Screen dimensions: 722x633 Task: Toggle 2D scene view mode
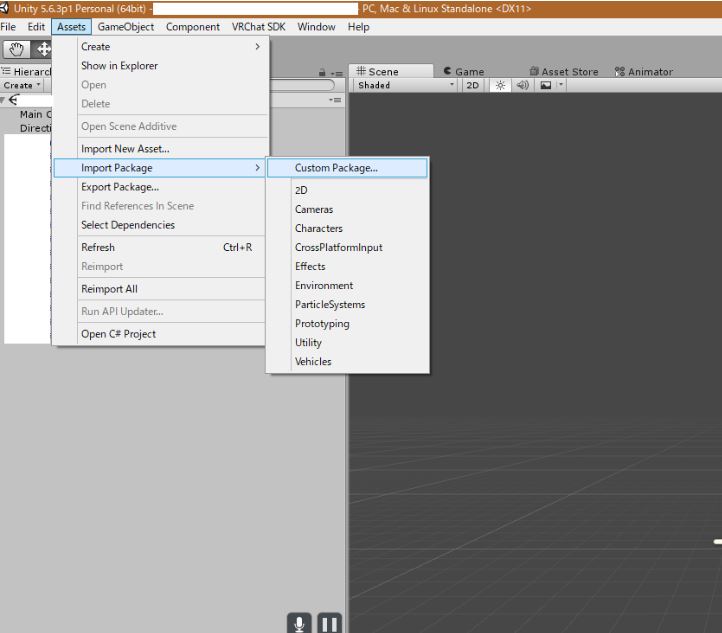click(x=472, y=85)
